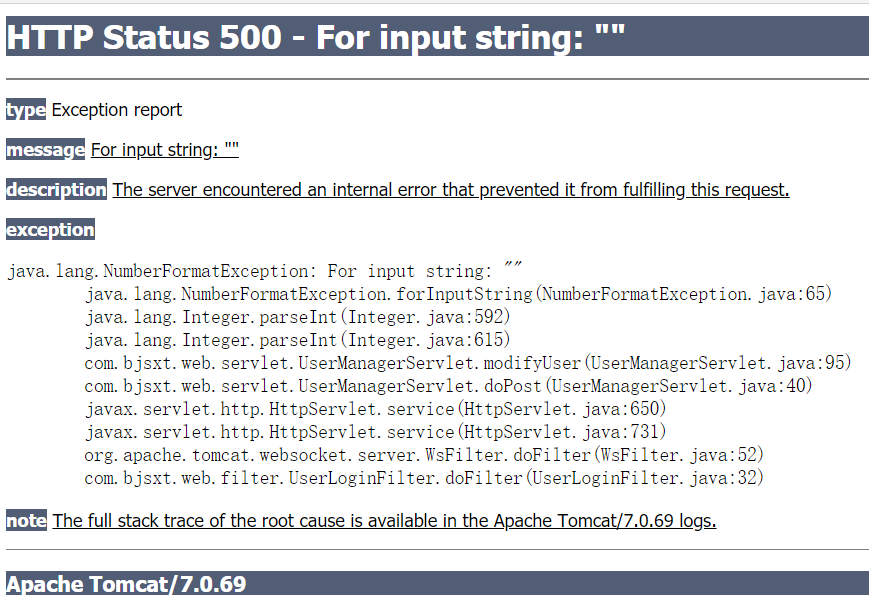This screenshot has height=595, width=869.
Task: Click the underlined 'For input string' message
Action: 165,150
